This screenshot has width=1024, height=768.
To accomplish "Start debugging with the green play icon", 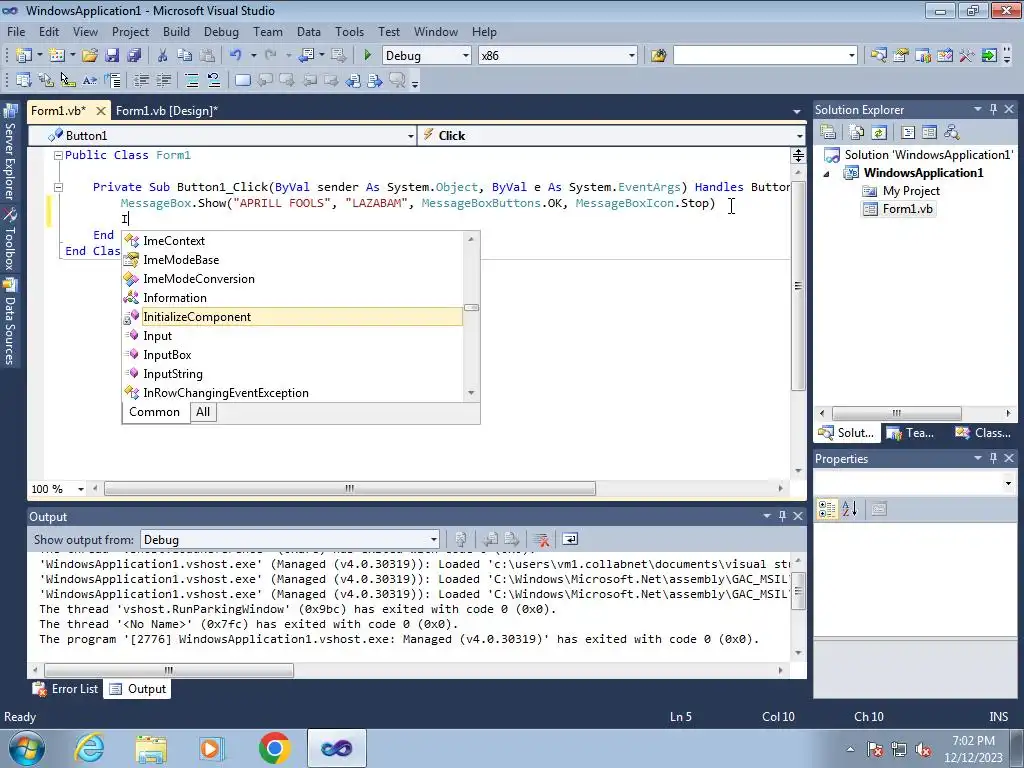I will tap(368, 56).
